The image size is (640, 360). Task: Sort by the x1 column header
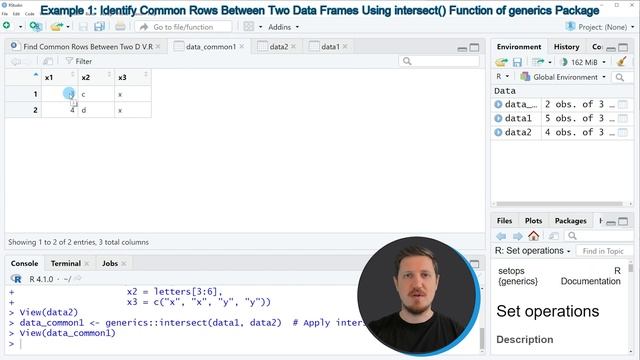[x=60, y=77]
